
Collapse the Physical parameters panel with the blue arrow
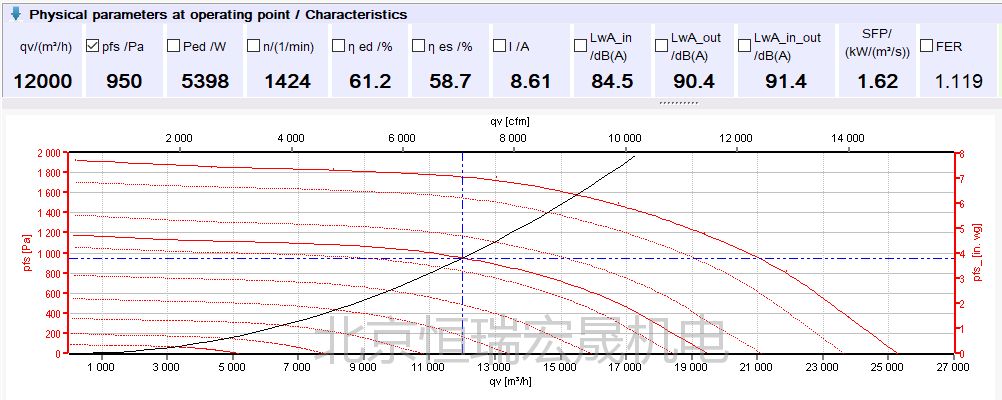coord(15,14)
